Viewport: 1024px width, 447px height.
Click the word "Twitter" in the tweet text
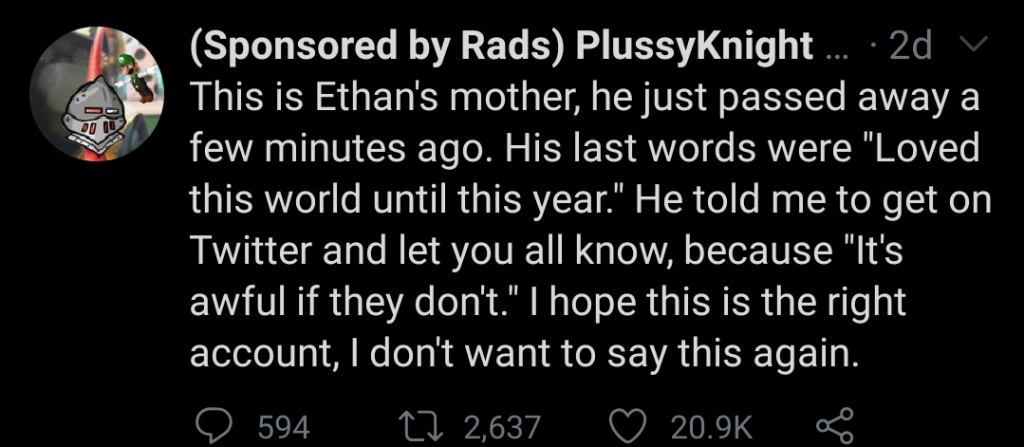coord(251,250)
